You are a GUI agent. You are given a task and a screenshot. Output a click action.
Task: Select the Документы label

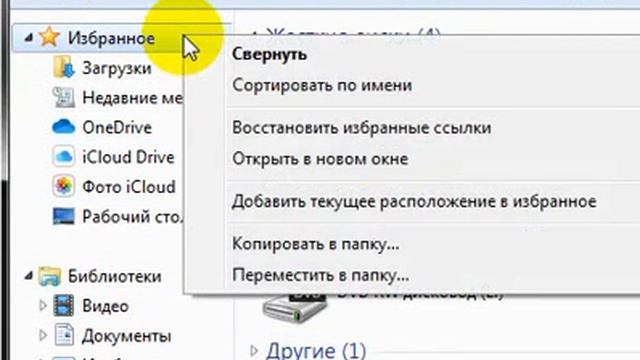[x=127, y=336]
